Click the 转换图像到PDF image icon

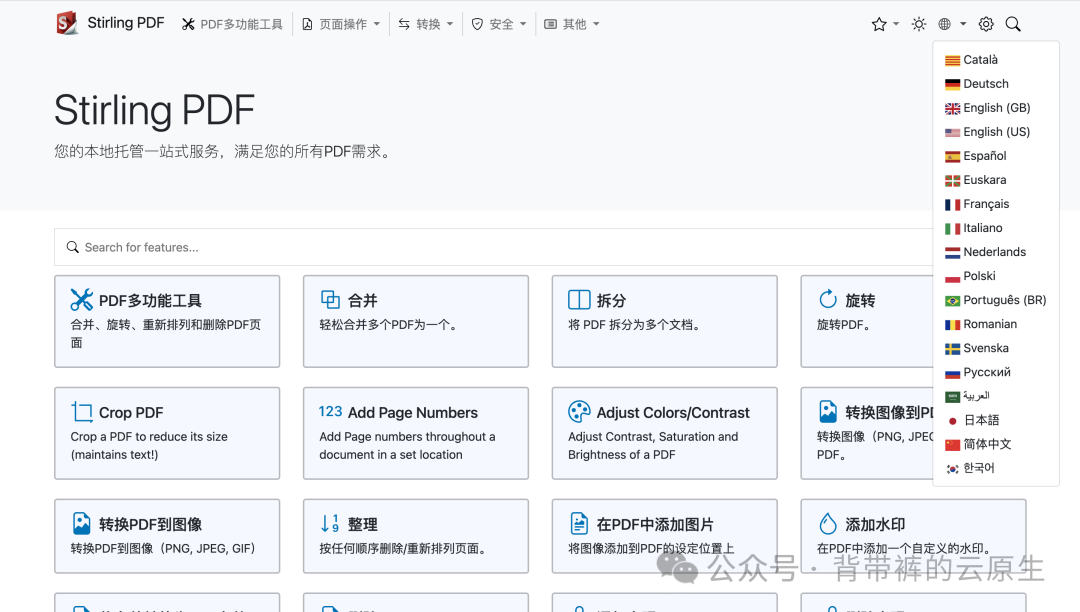pyautogui.click(x=828, y=412)
